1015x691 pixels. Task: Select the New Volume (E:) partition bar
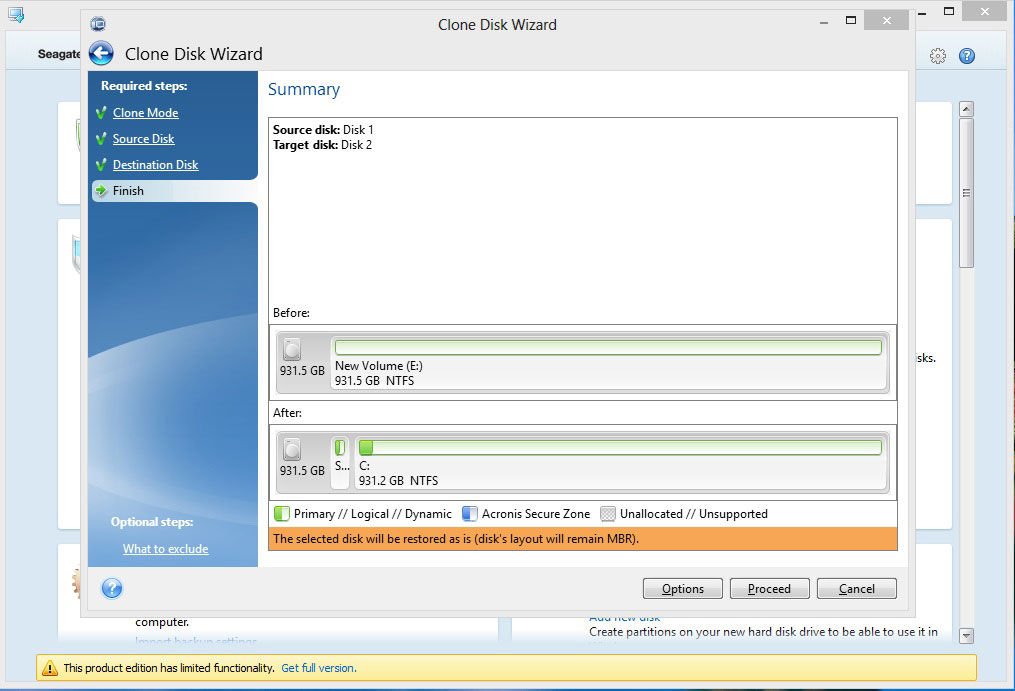(x=608, y=348)
